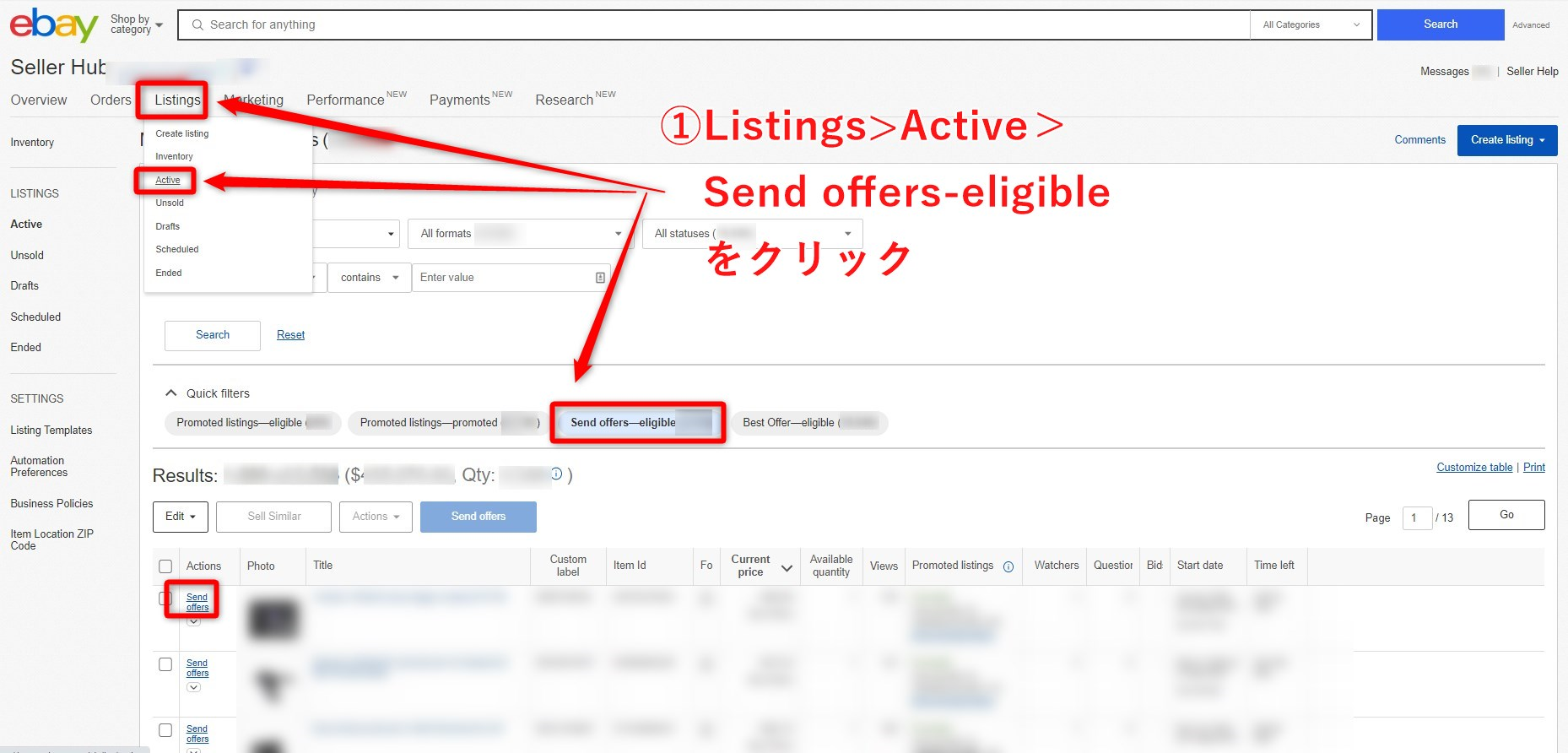The image size is (1568, 753).
Task: Apply Best Offer—eligible quick filter
Action: (809, 423)
